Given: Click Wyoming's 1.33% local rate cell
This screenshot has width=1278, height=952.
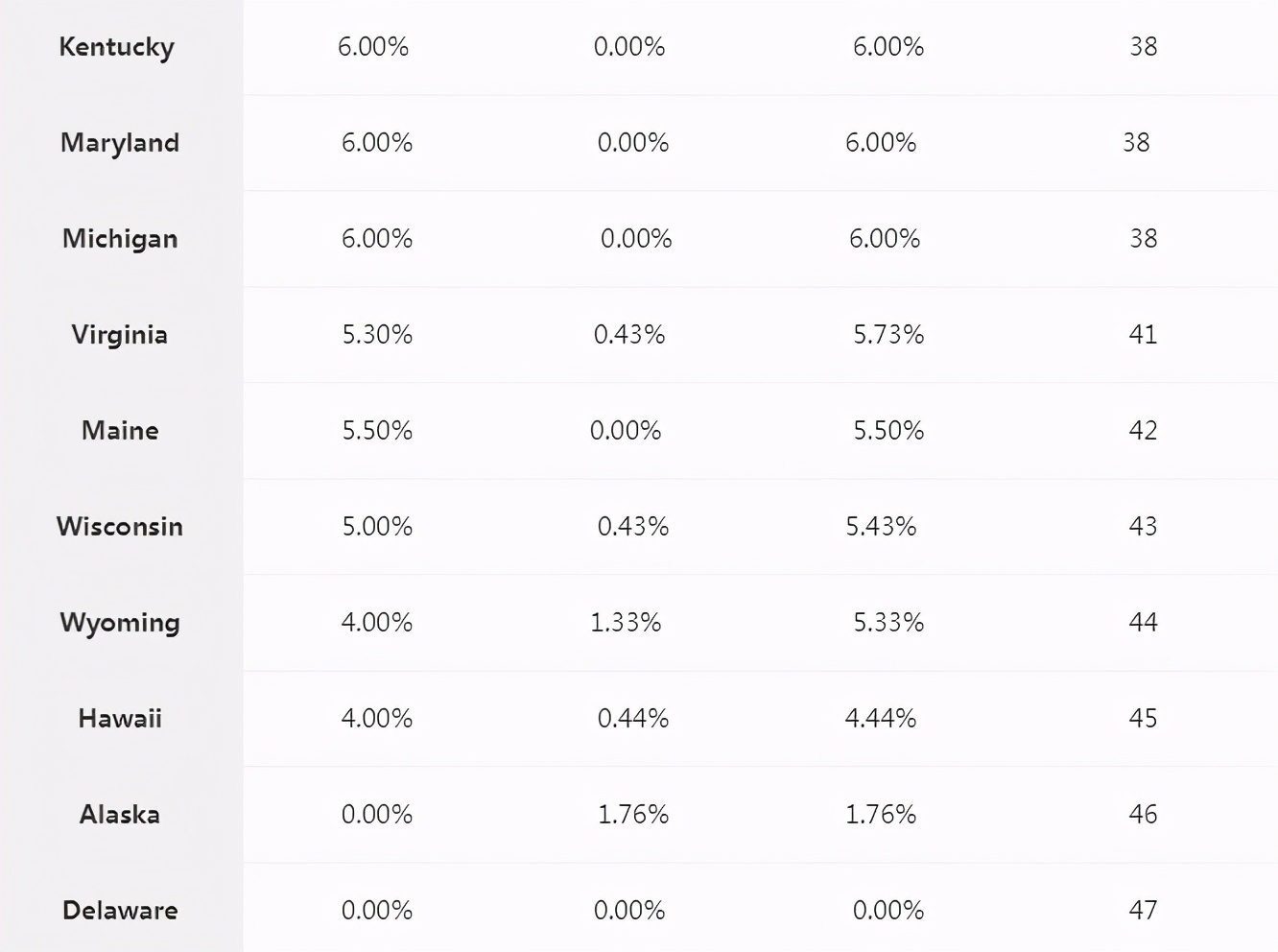Looking at the screenshot, I should tap(626, 623).
